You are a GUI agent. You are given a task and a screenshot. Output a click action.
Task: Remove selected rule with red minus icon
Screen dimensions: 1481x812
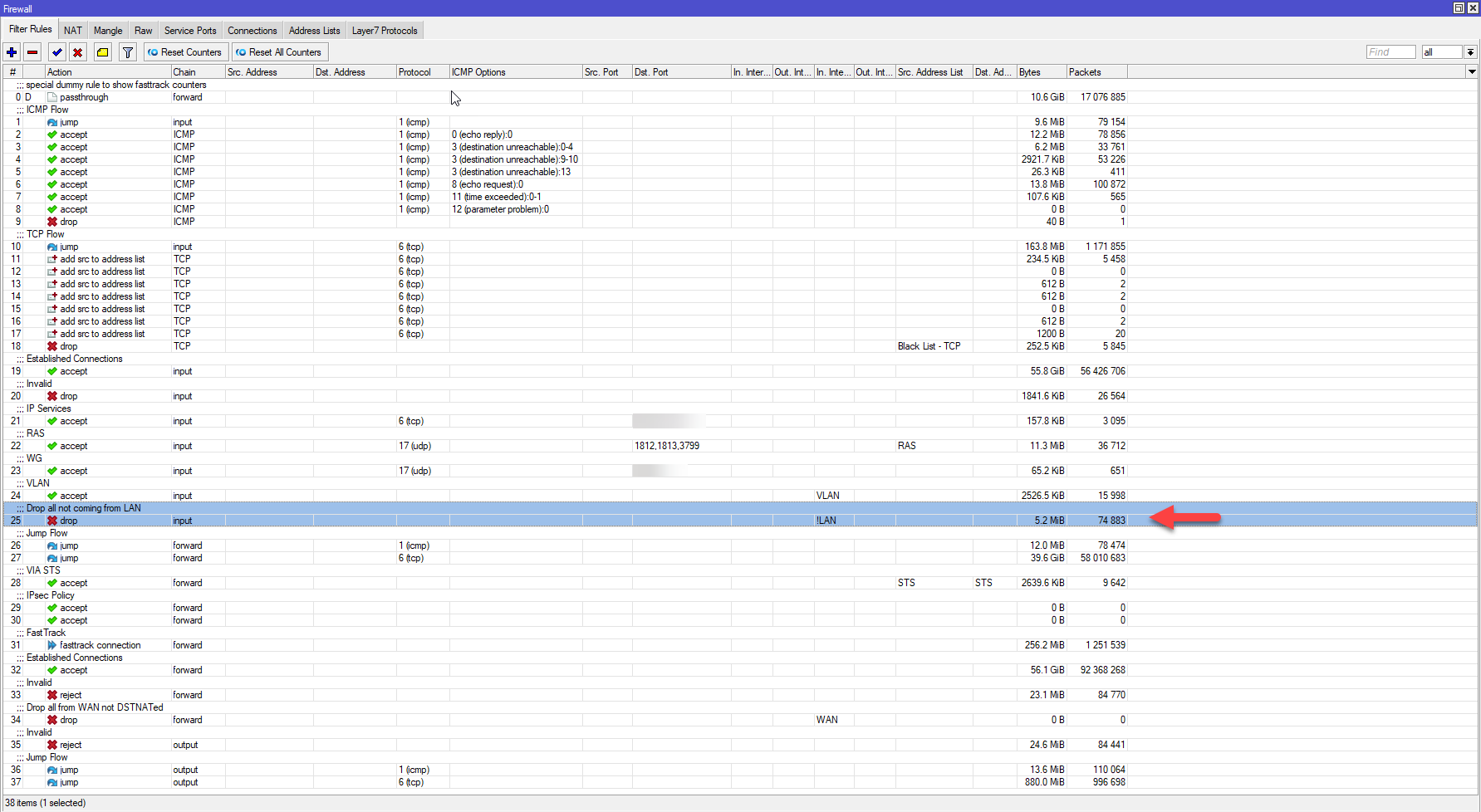(32, 52)
